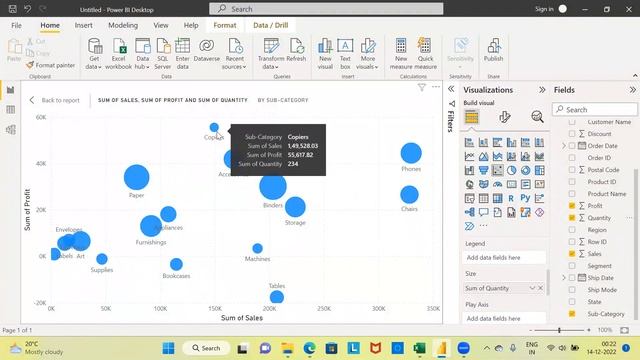Switch to the Insert tab
The width and height of the screenshot is (640, 360).
click(x=83, y=25)
